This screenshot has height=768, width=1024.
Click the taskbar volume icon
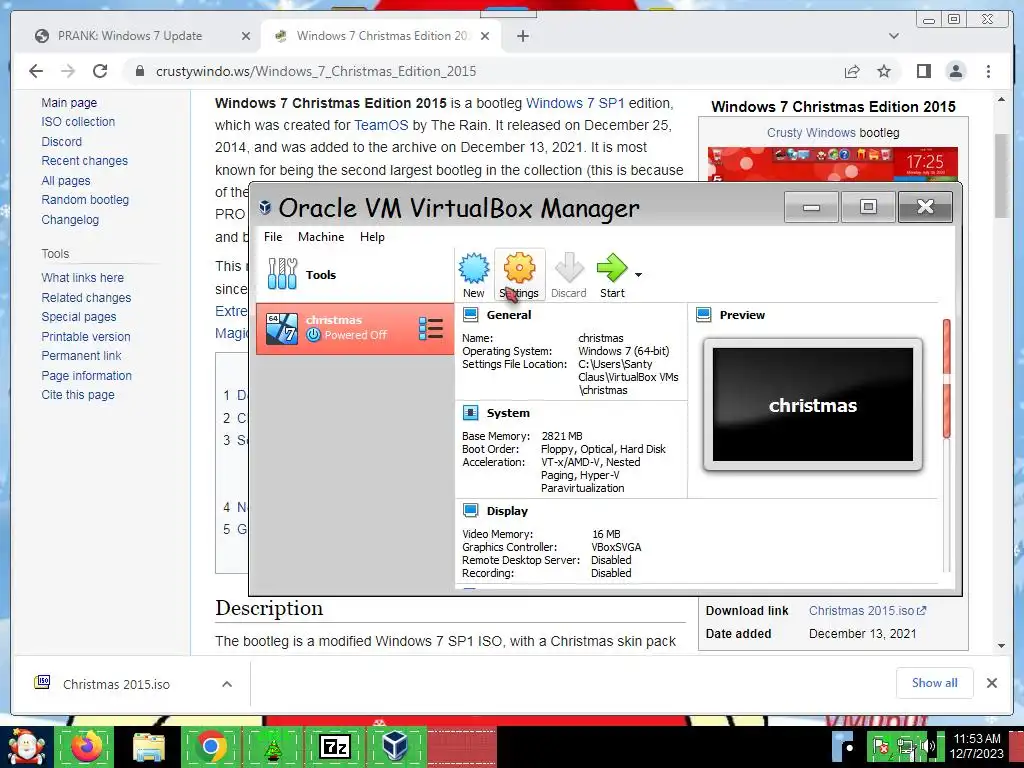[929, 746]
